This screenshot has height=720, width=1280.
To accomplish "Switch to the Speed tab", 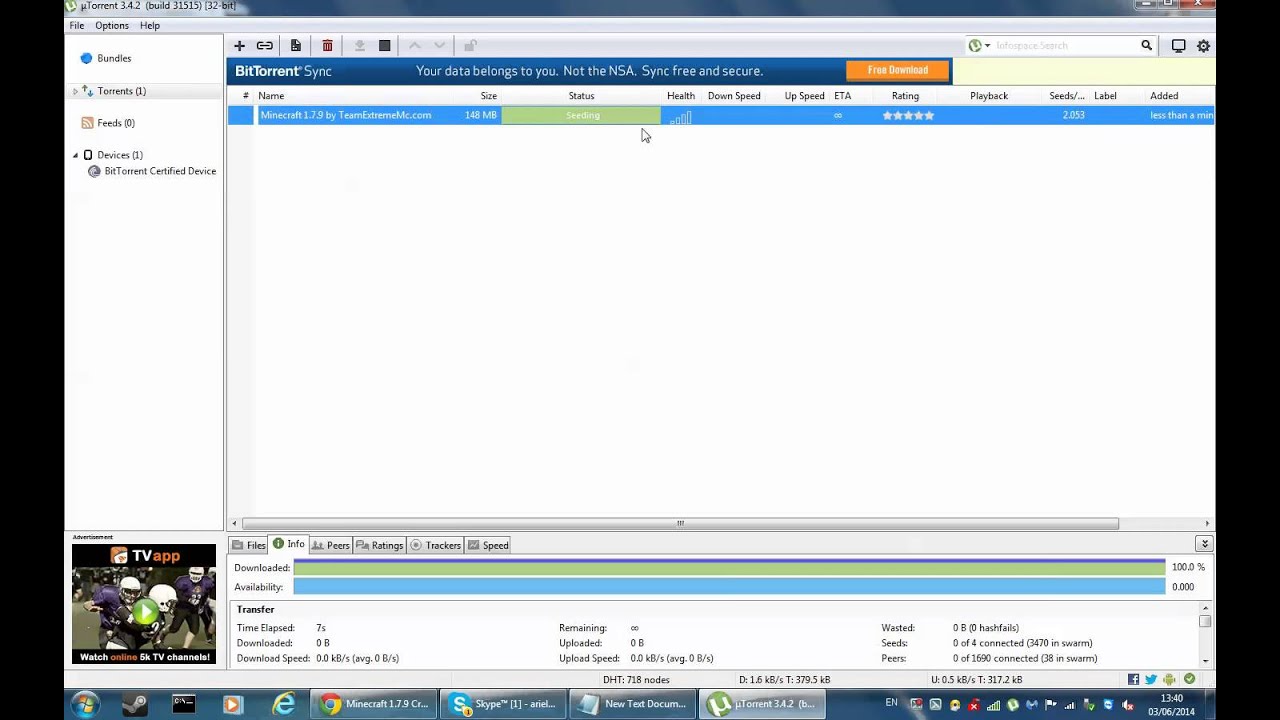I will (x=488, y=545).
